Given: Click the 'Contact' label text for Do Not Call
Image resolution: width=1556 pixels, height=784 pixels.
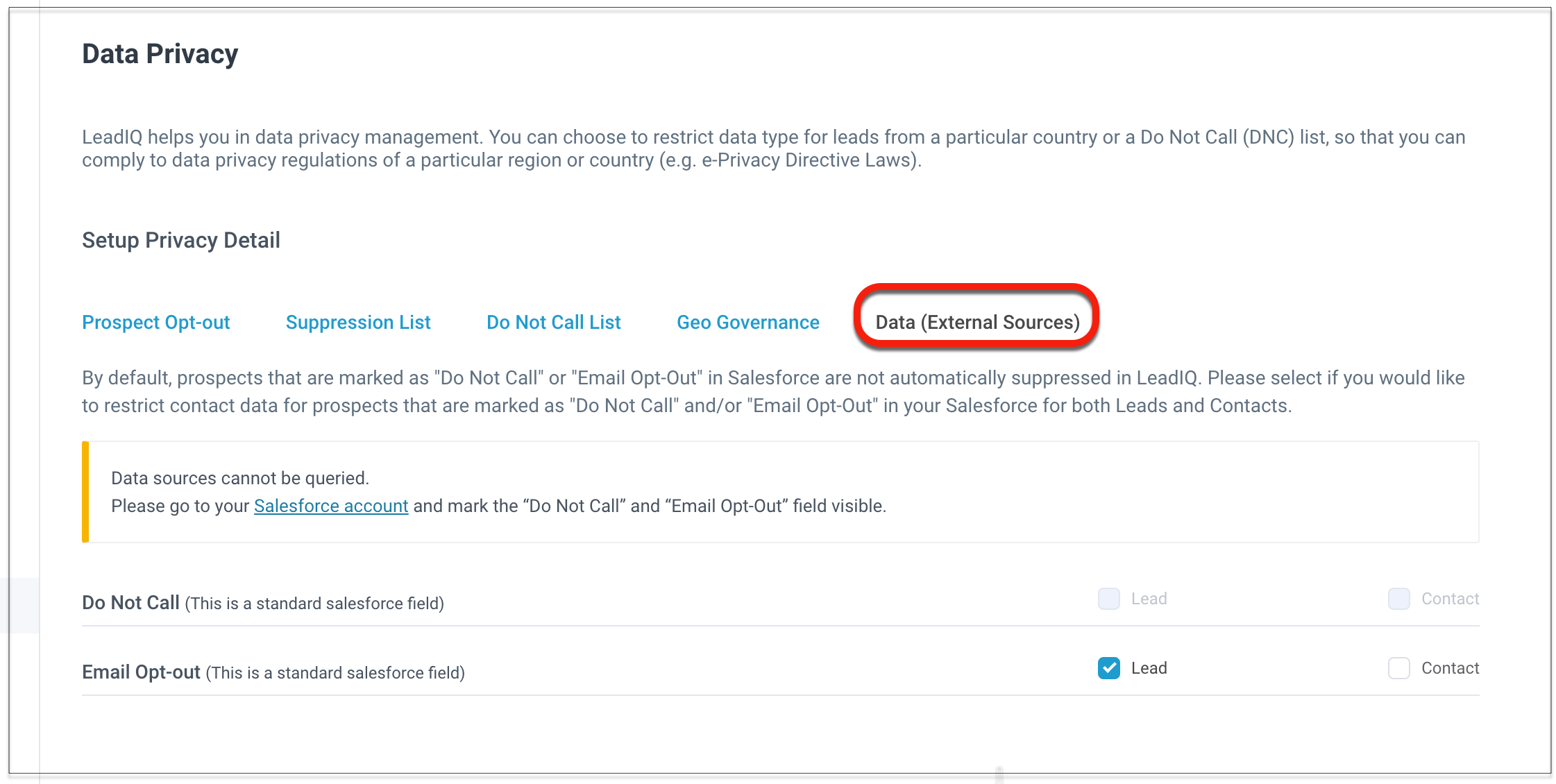Looking at the screenshot, I should pyautogui.click(x=1450, y=599).
